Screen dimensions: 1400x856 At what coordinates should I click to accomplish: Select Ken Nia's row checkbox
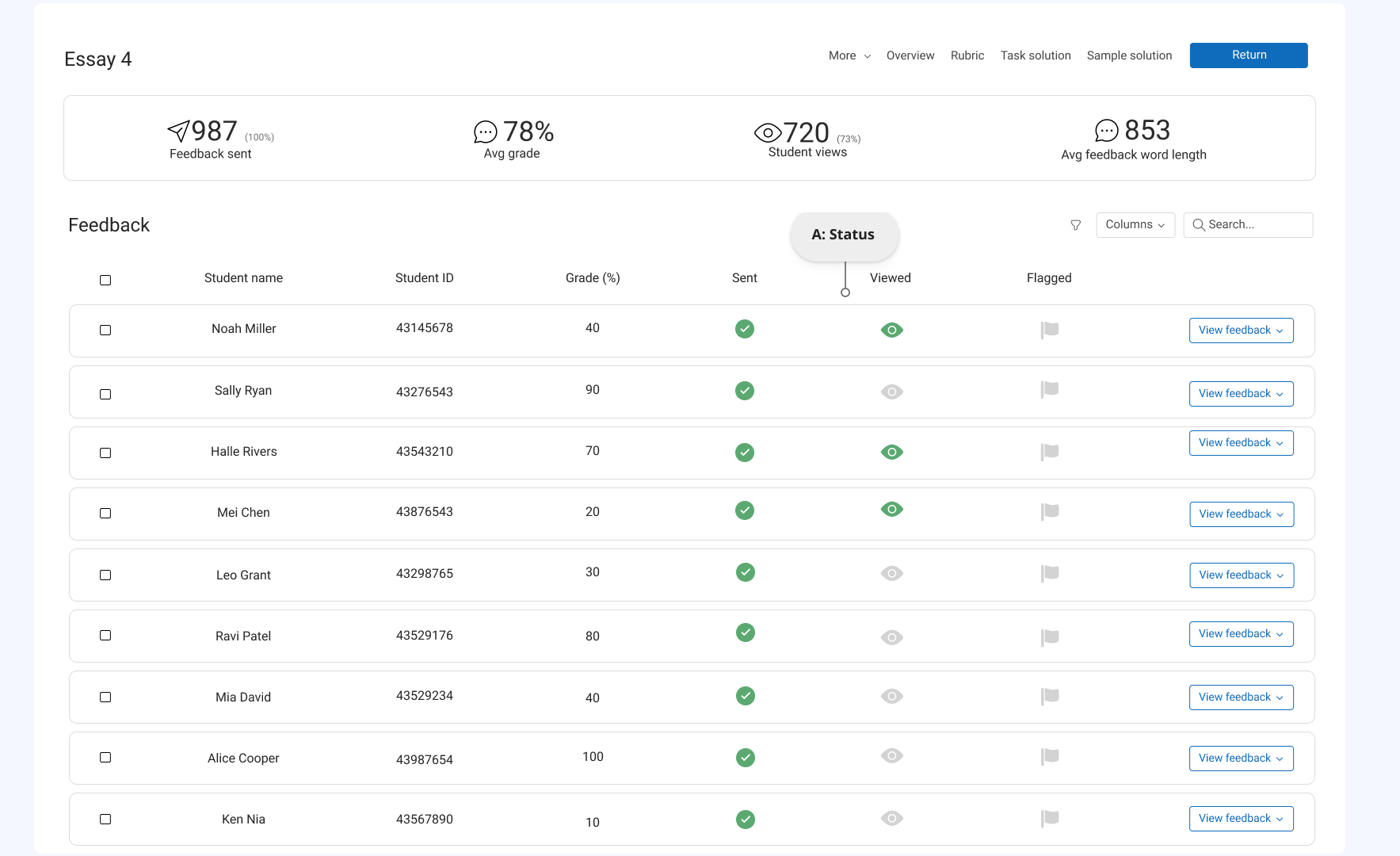(x=105, y=819)
